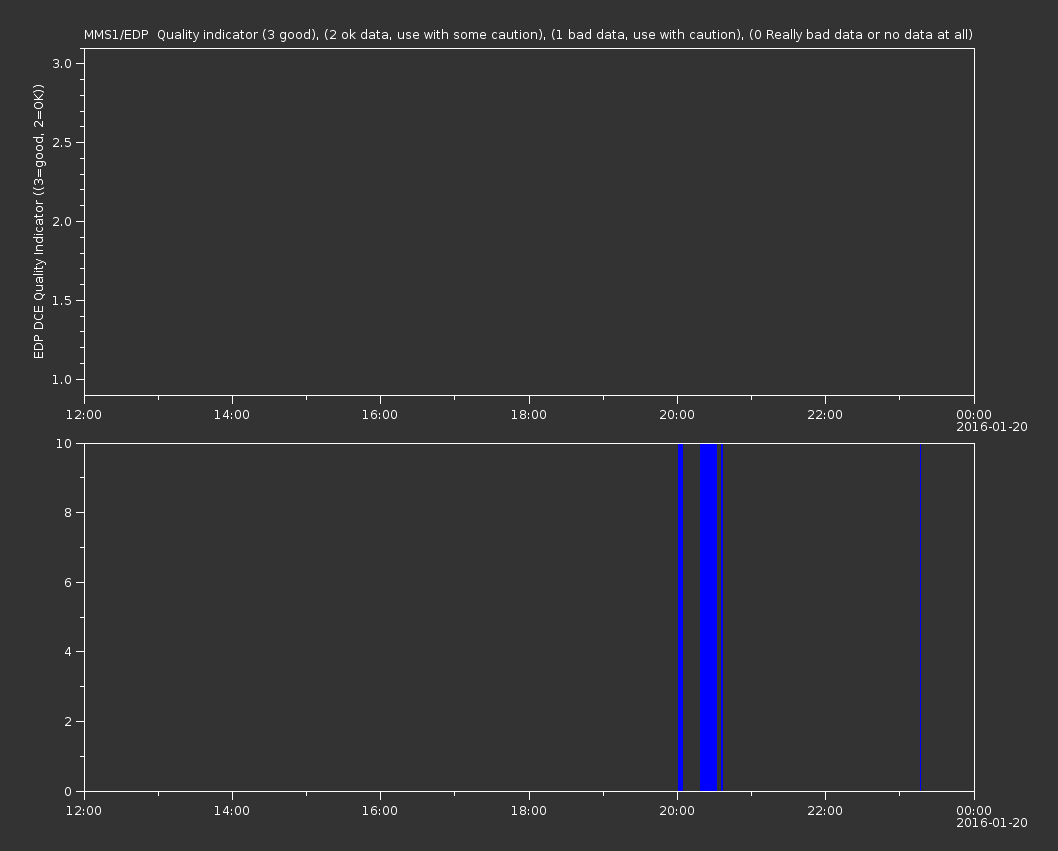Click the 16:00 label under the lower plot
This screenshot has height=851, width=1058.
(x=380, y=810)
